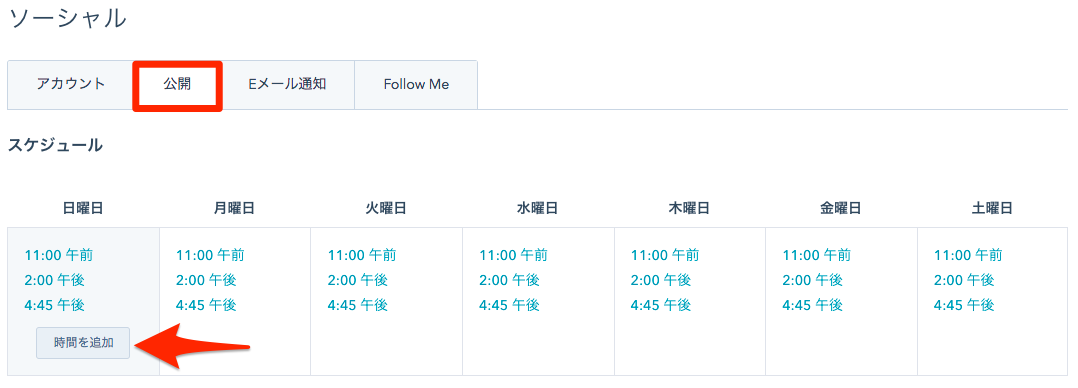The image size is (1078, 388).
Task: Select Sunday's 2:00 午後 time link
Action: pyautogui.click(x=55, y=280)
